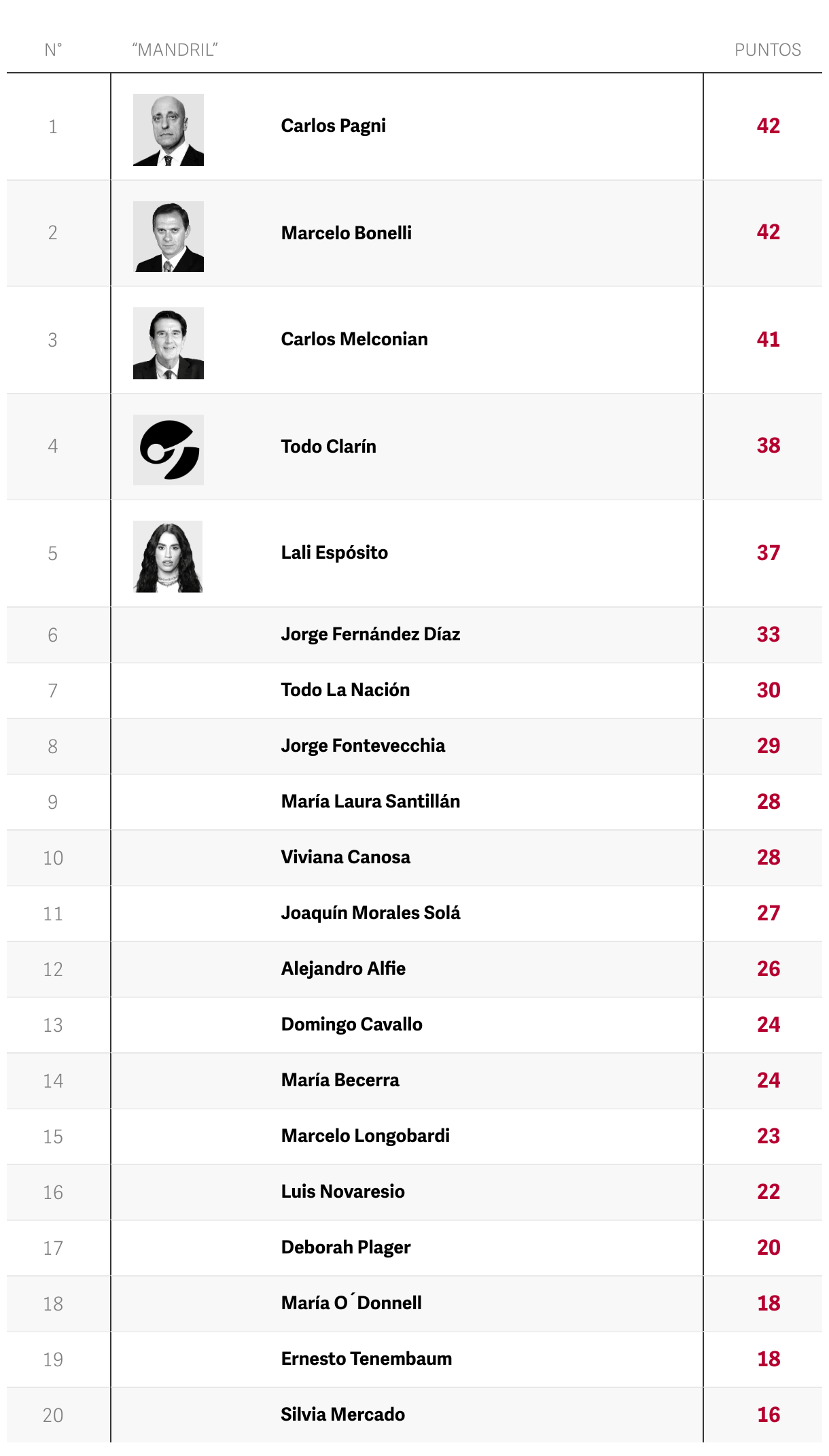Viewport: 829px width, 1456px height.
Task: Click the name Jorge Fontevecchia
Action: (364, 746)
